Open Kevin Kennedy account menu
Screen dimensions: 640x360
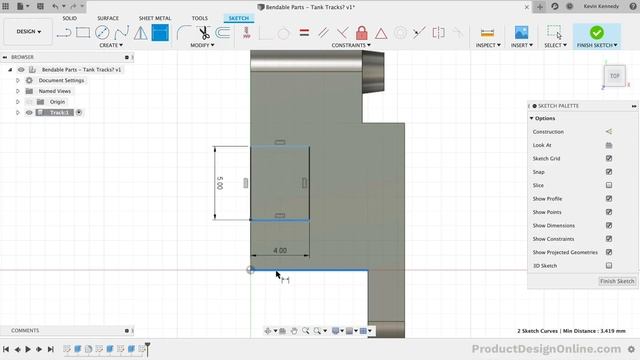[601, 7]
